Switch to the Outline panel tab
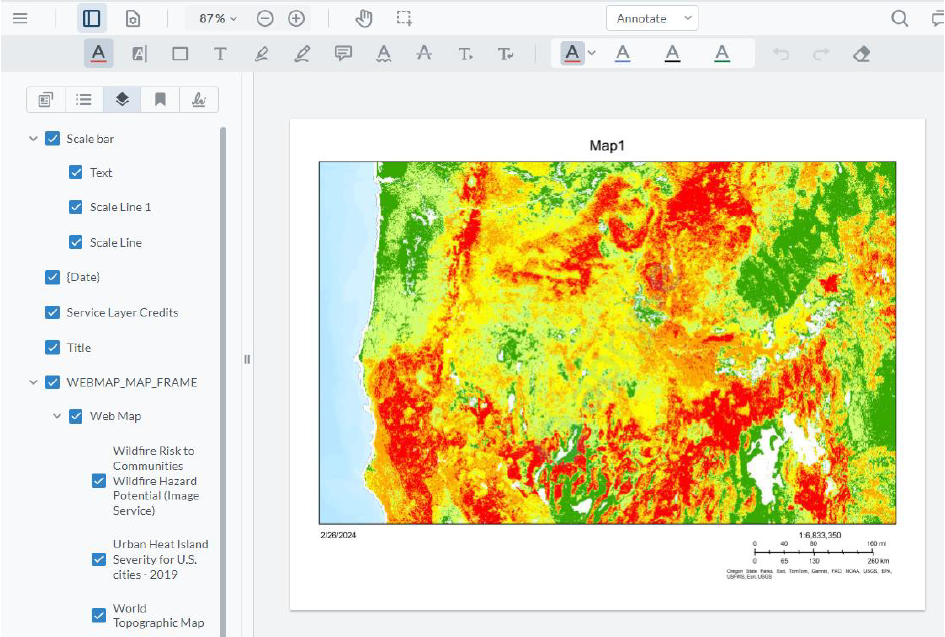Screen dimensions: 945x637 click(x=84, y=99)
